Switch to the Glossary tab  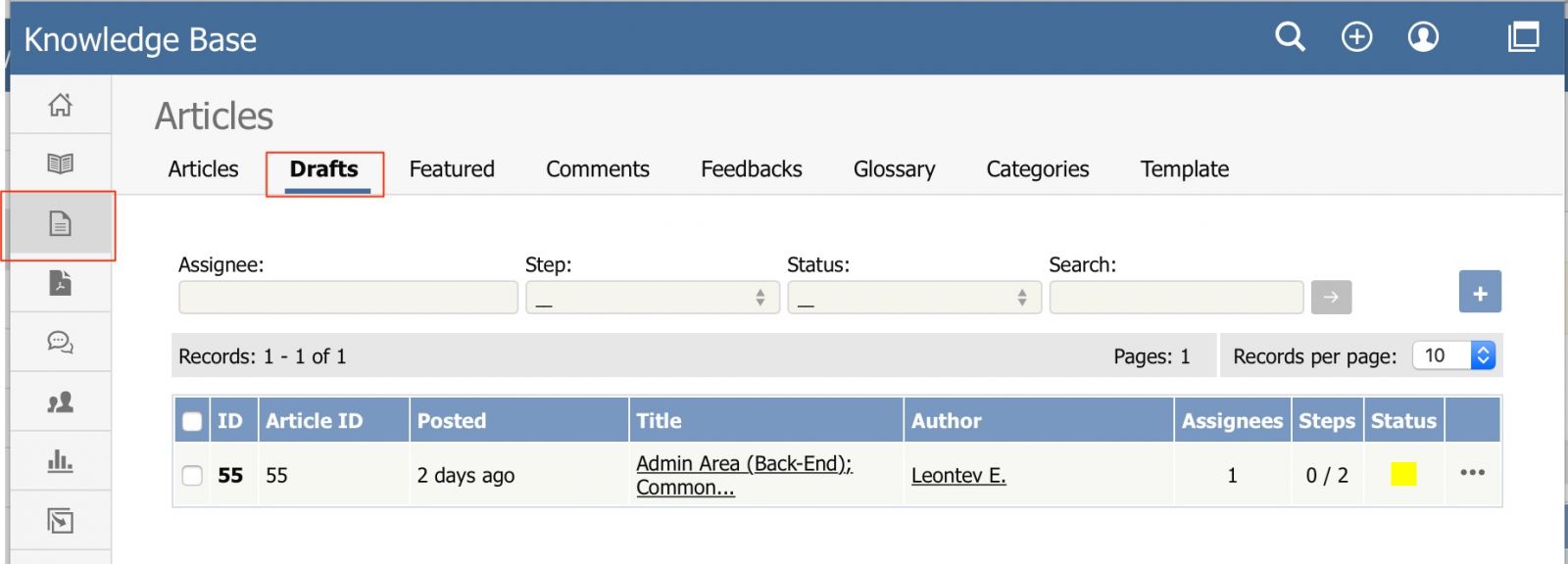tap(894, 169)
